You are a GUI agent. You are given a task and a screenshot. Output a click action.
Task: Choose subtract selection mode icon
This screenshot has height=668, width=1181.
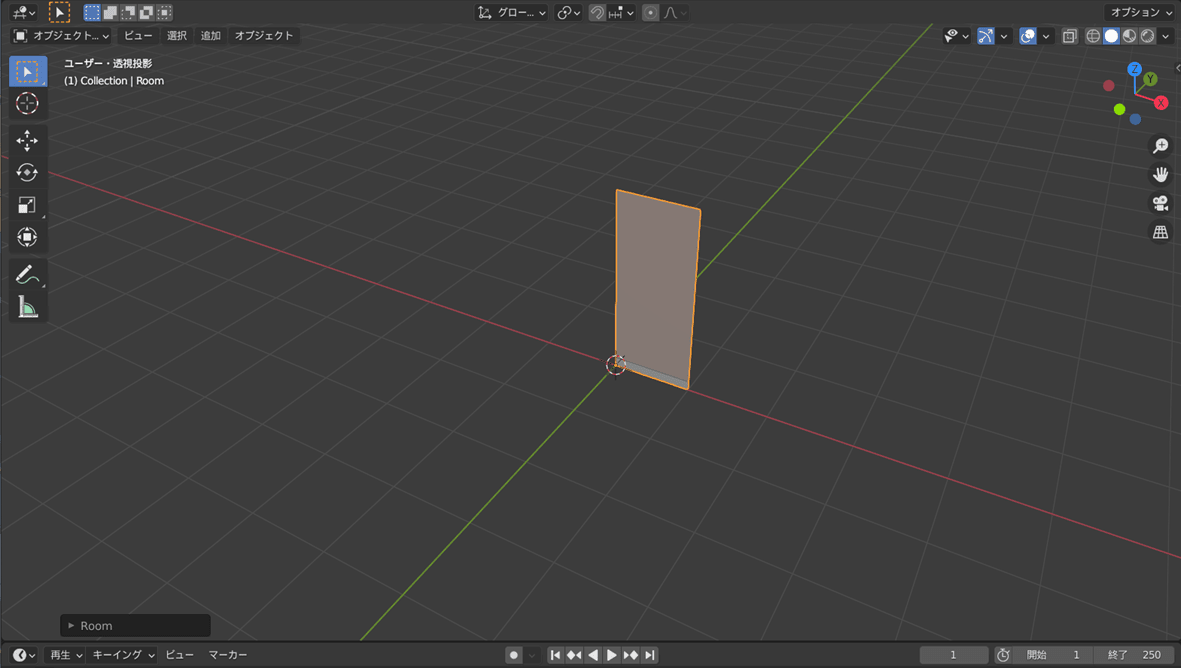[128, 12]
